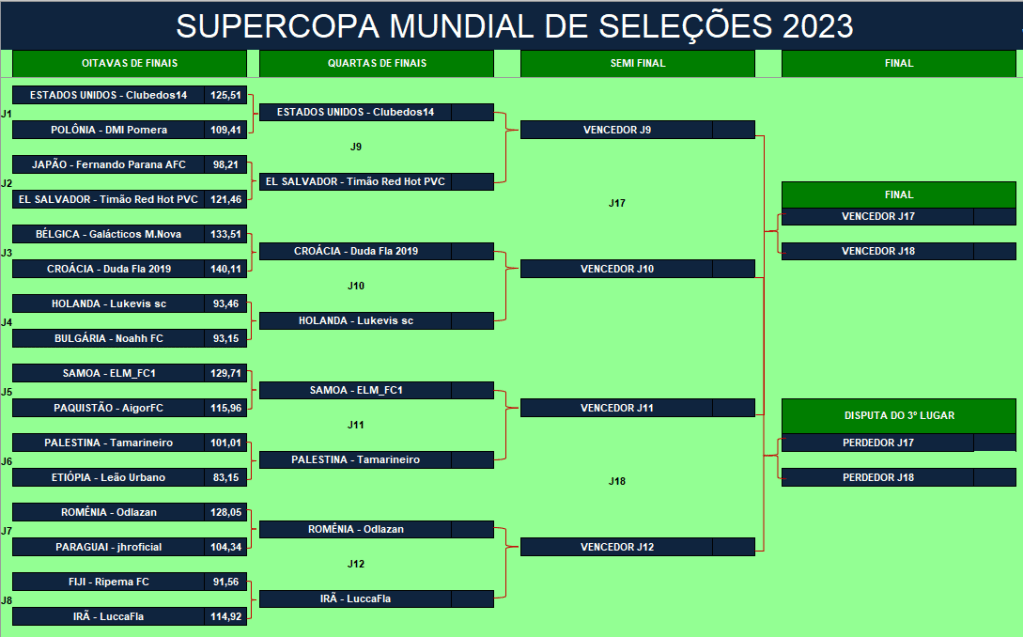Click the VENCEDOR J12 semifinal cell
The width and height of the screenshot is (1023, 637).
pyautogui.click(x=617, y=547)
